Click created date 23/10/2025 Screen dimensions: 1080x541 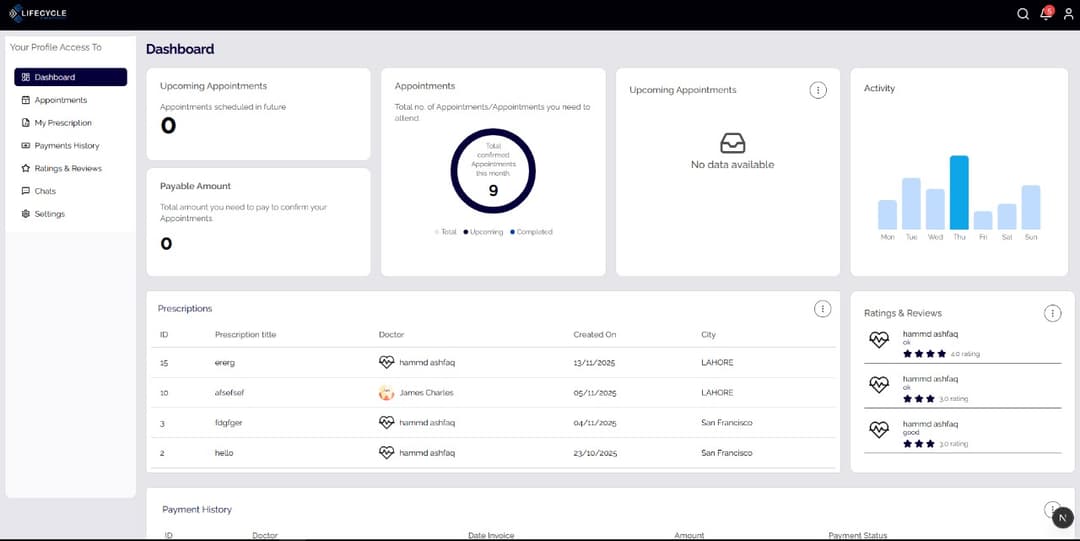pos(595,453)
